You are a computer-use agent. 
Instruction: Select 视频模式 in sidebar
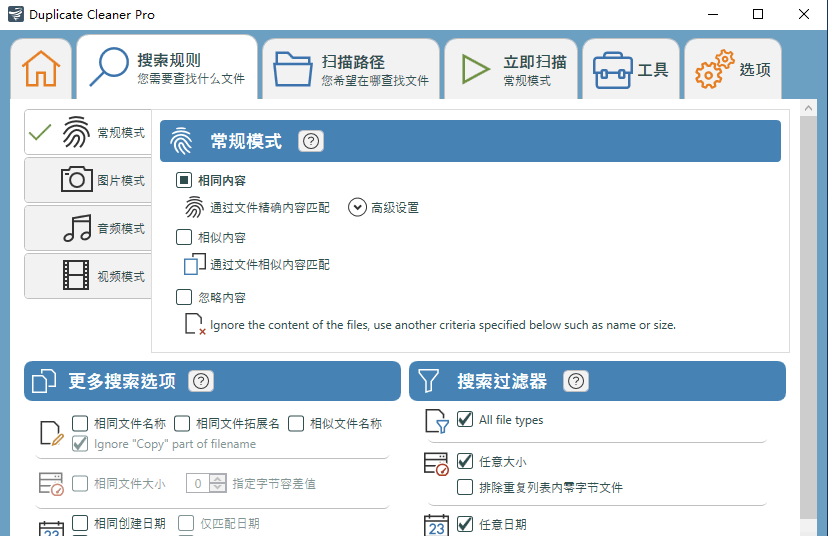tap(88, 276)
